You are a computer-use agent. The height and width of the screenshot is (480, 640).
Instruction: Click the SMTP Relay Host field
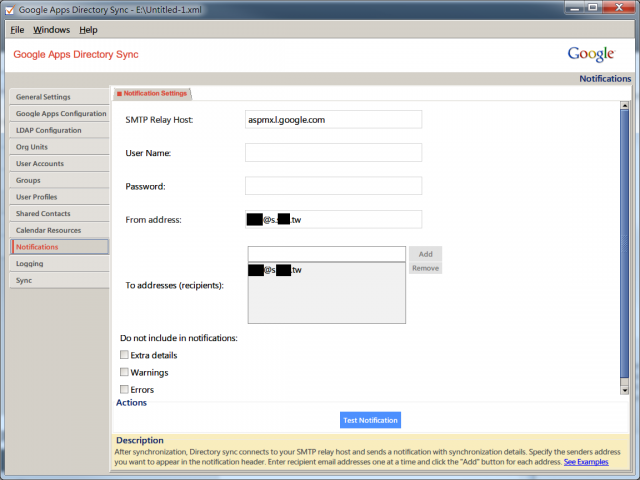333,120
